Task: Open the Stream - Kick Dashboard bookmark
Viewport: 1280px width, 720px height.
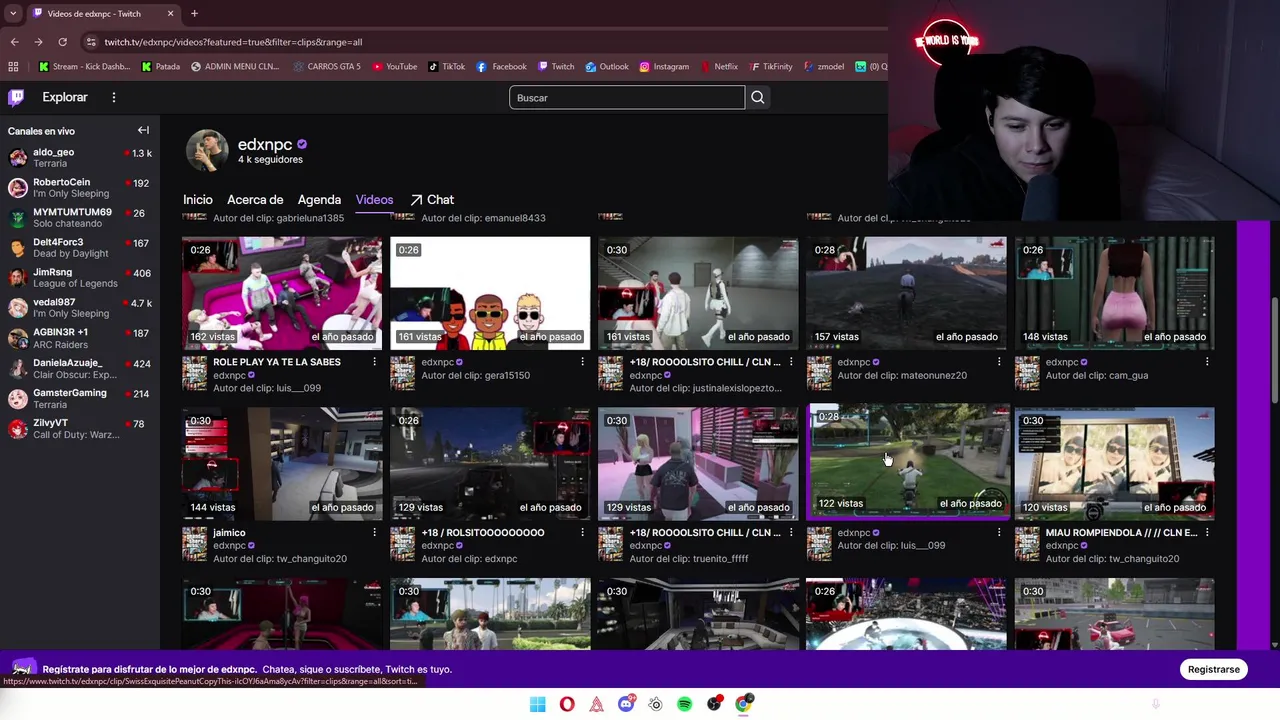Action: click(84, 67)
